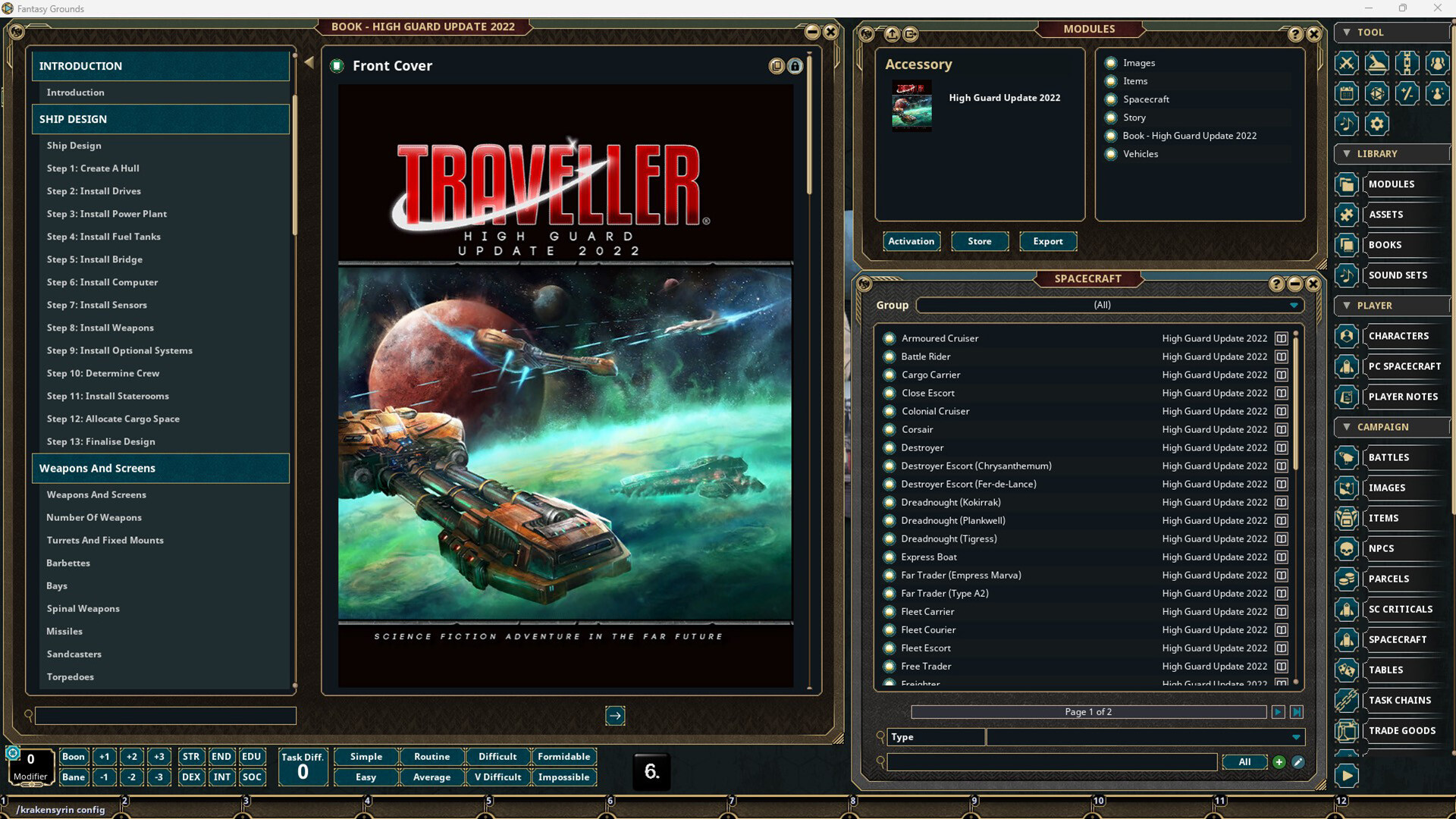Click the Assets puzzle icon in sidebar
Viewport: 1456px width, 819px height.
tap(1347, 215)
